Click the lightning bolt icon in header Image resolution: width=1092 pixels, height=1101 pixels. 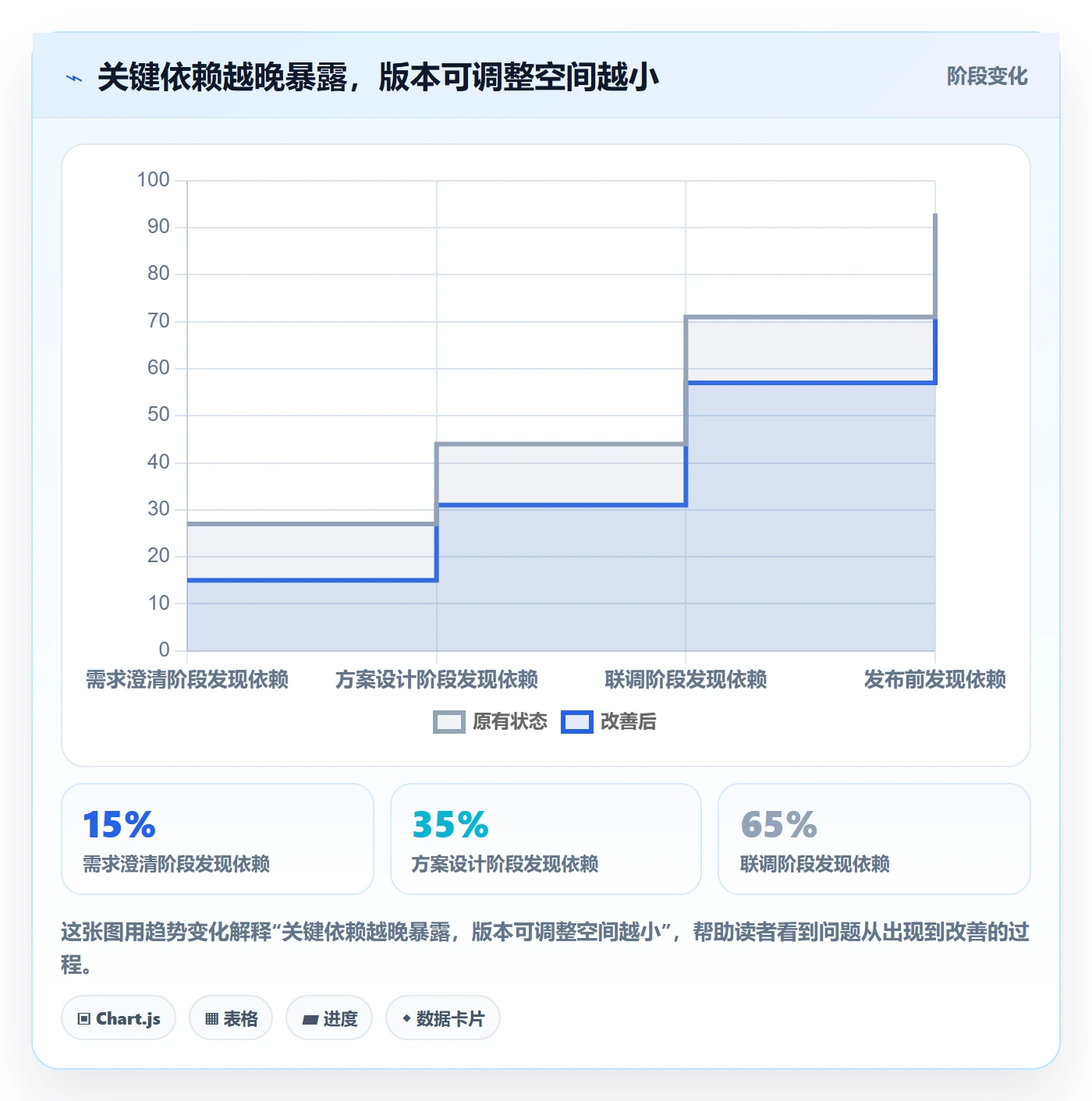coord(74,78)
